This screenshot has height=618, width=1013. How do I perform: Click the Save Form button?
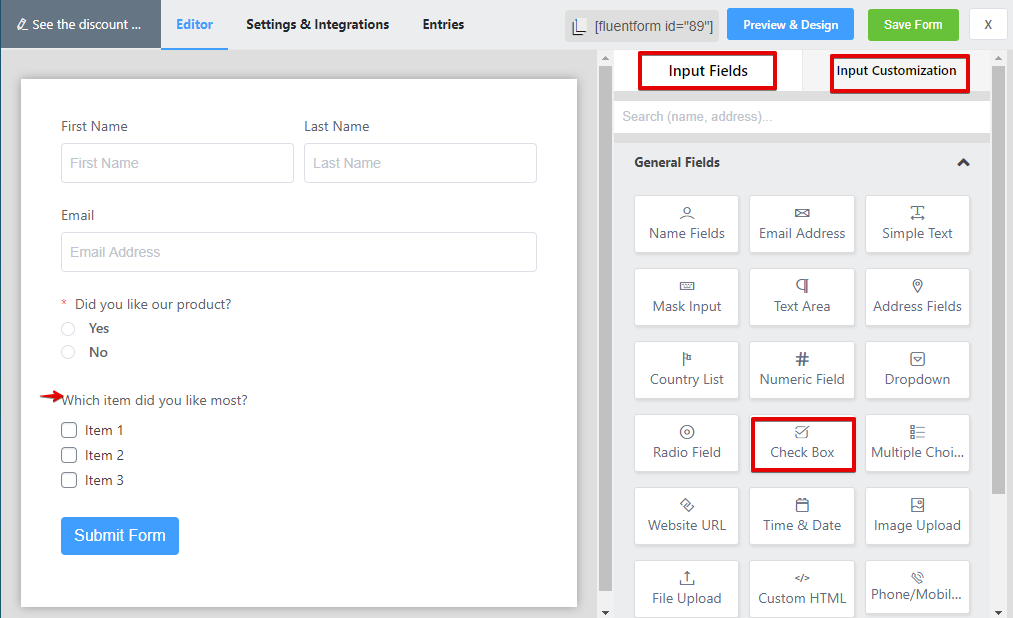tap(913, 25)
